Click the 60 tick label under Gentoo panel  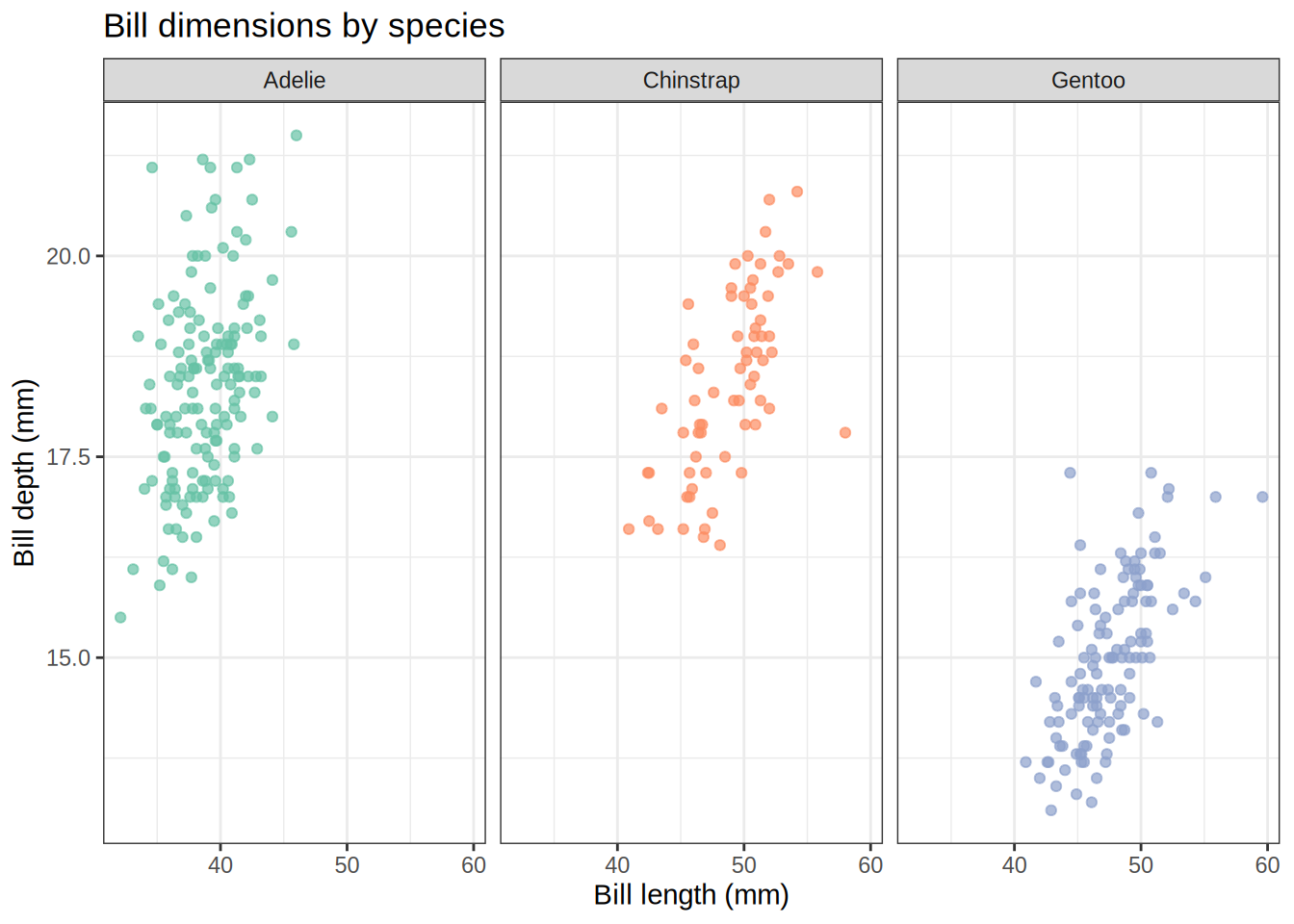coord(1267,865)
